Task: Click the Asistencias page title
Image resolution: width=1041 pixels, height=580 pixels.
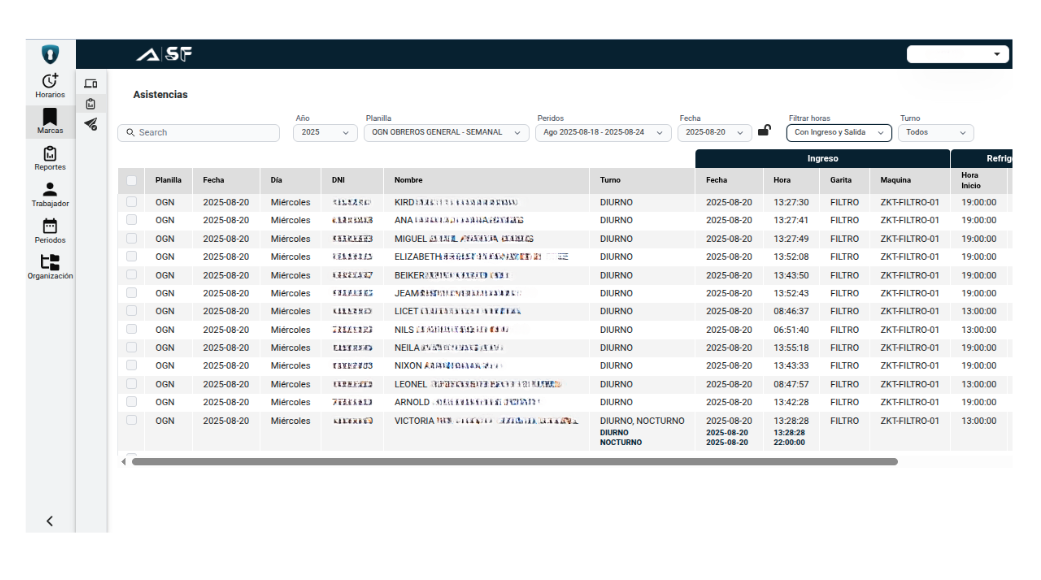Action: coord(160,95)
